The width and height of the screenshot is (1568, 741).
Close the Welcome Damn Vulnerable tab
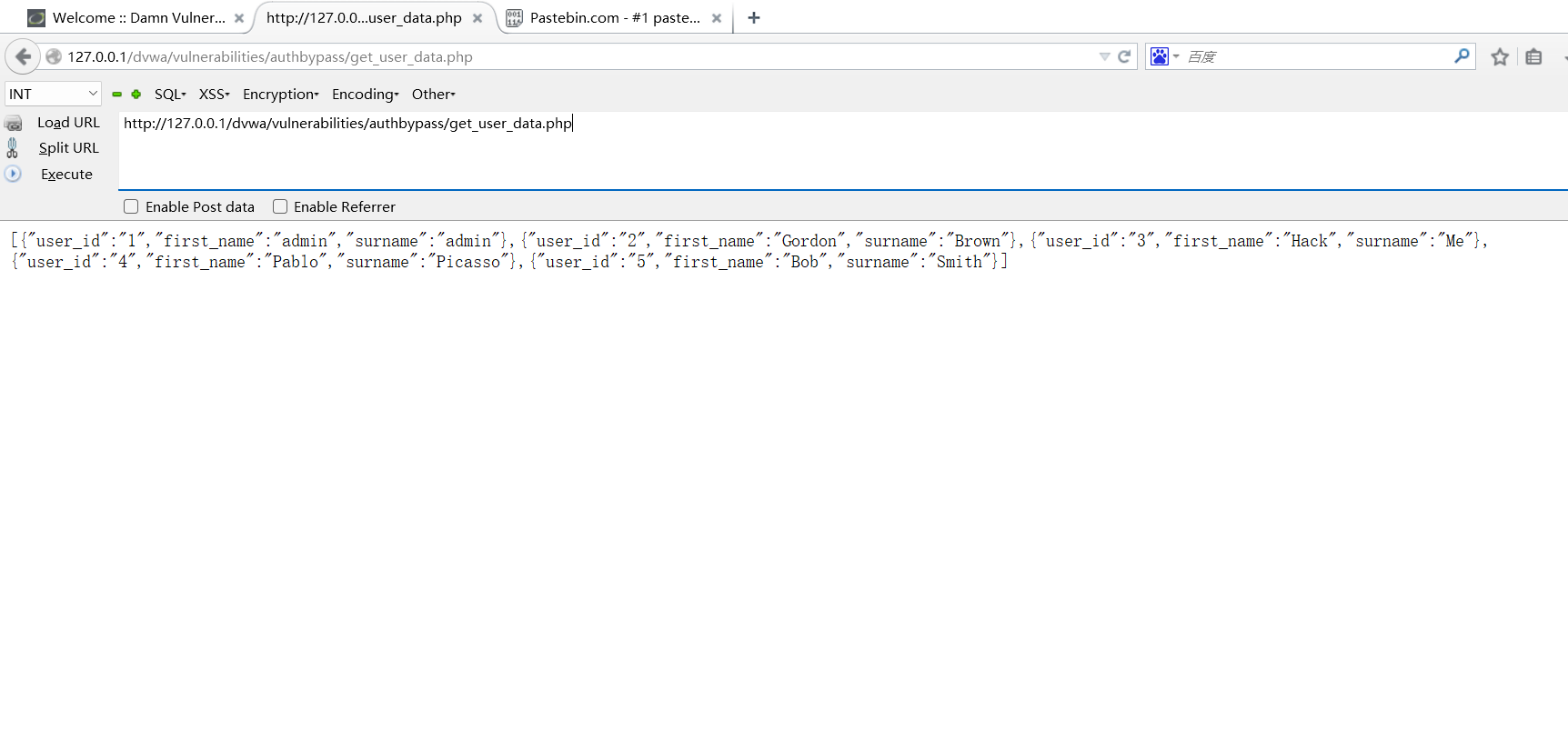(239, 18)
